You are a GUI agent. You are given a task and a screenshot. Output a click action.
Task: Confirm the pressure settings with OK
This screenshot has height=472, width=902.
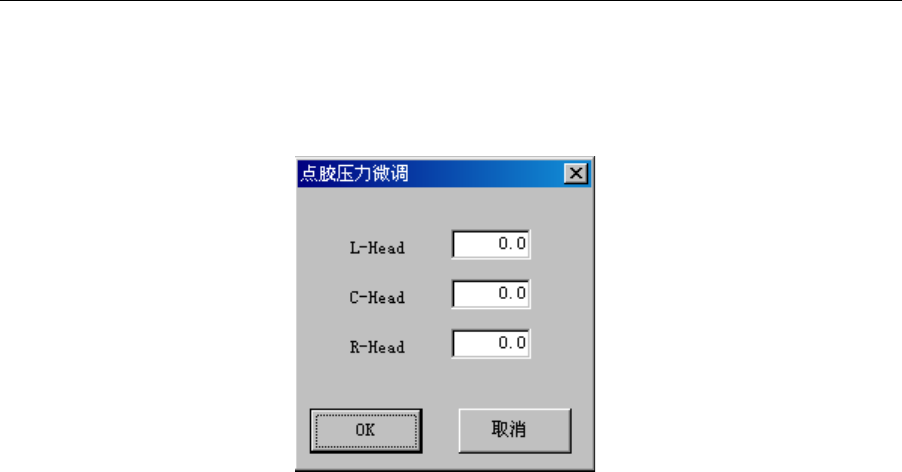click(x=366, y=430)
